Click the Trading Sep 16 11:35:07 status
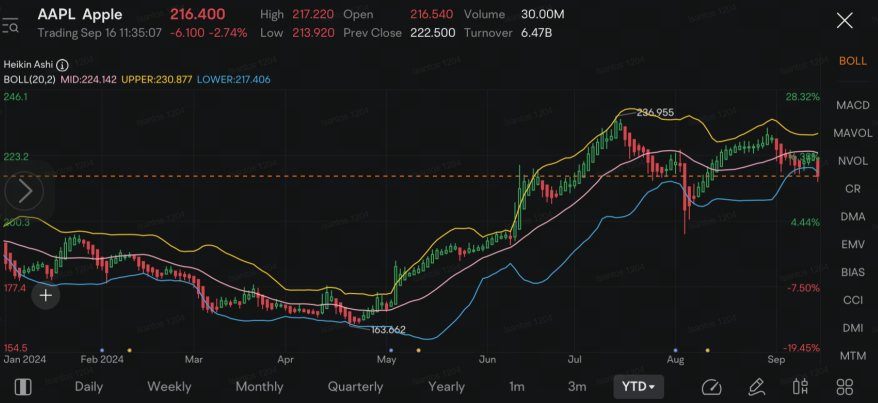Image resolution: width=878 pixels, height=403 pixels. (100, 33)
